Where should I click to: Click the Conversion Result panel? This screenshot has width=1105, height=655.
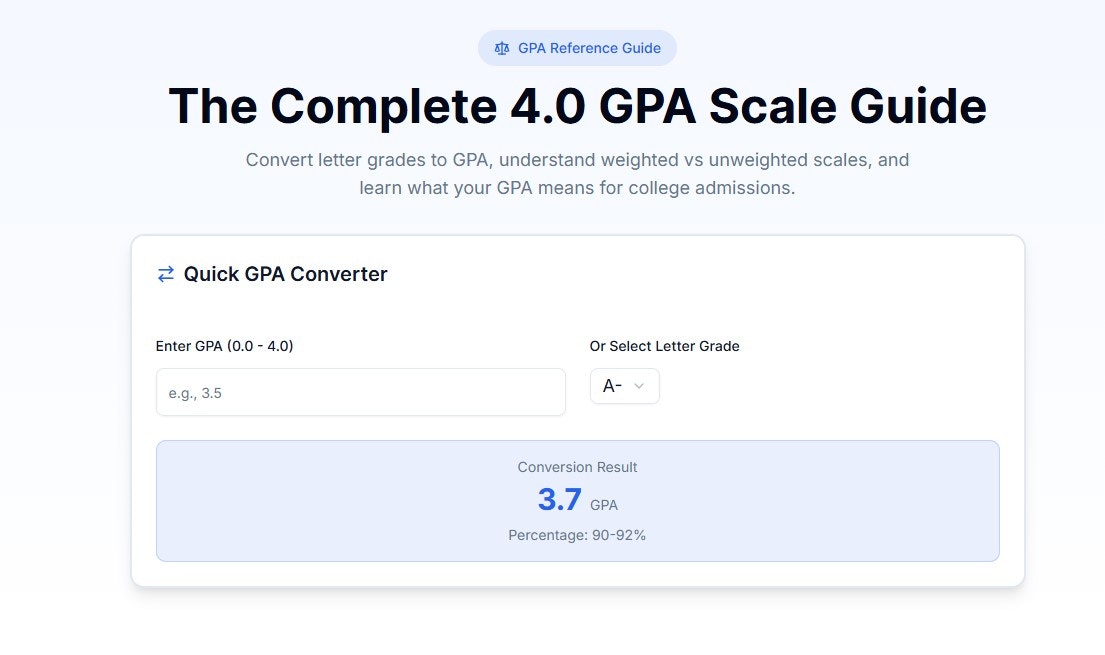coord(577,500)
